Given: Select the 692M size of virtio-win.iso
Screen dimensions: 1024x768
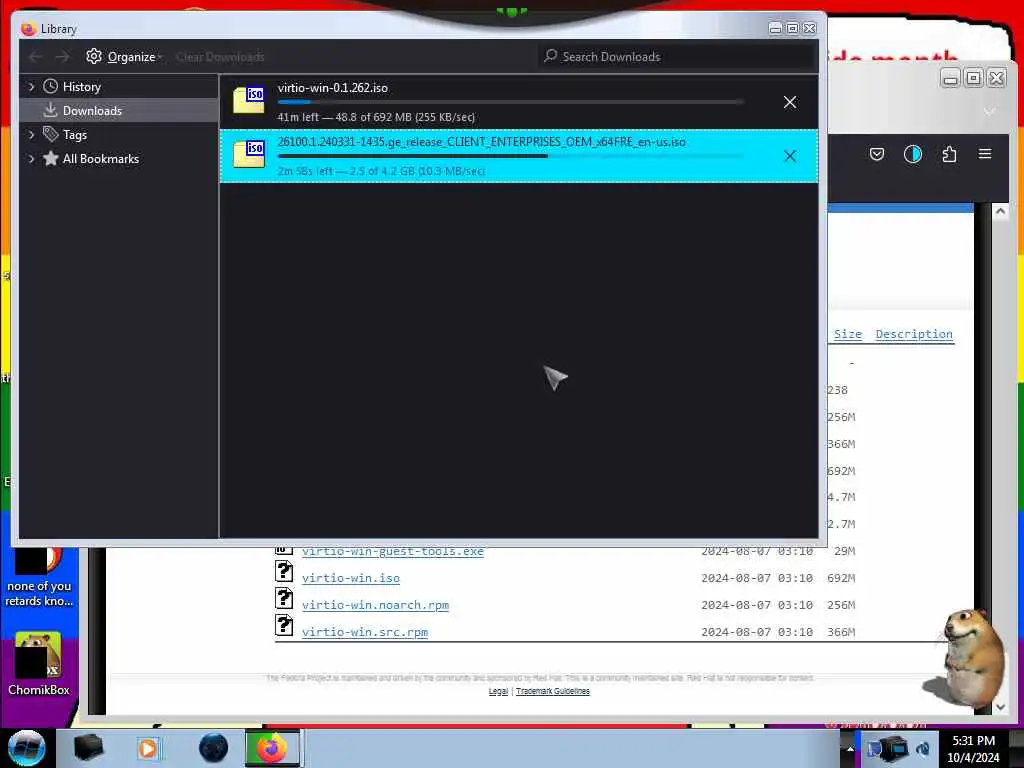Looking at the screenshot, I should coord(840,578).
